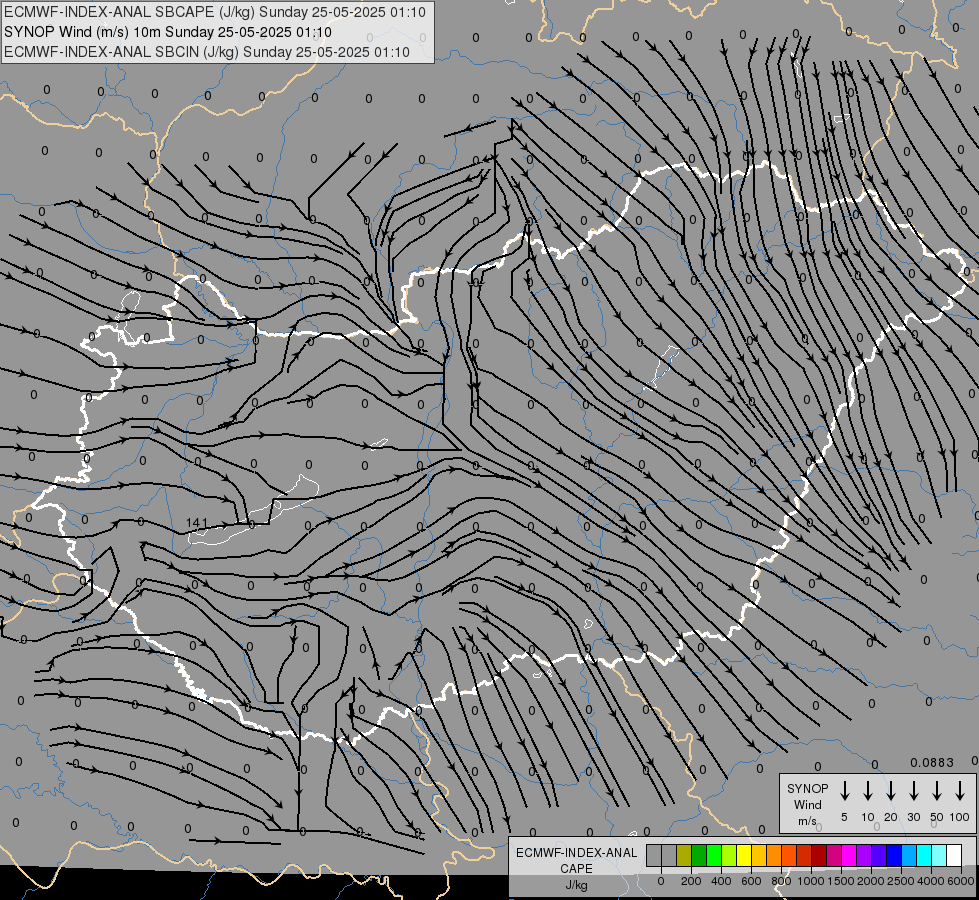Viewport: 979px width, 900px height.
Task: Click the wind arrow above 20 m/s
Action: (x=890, y=791)
